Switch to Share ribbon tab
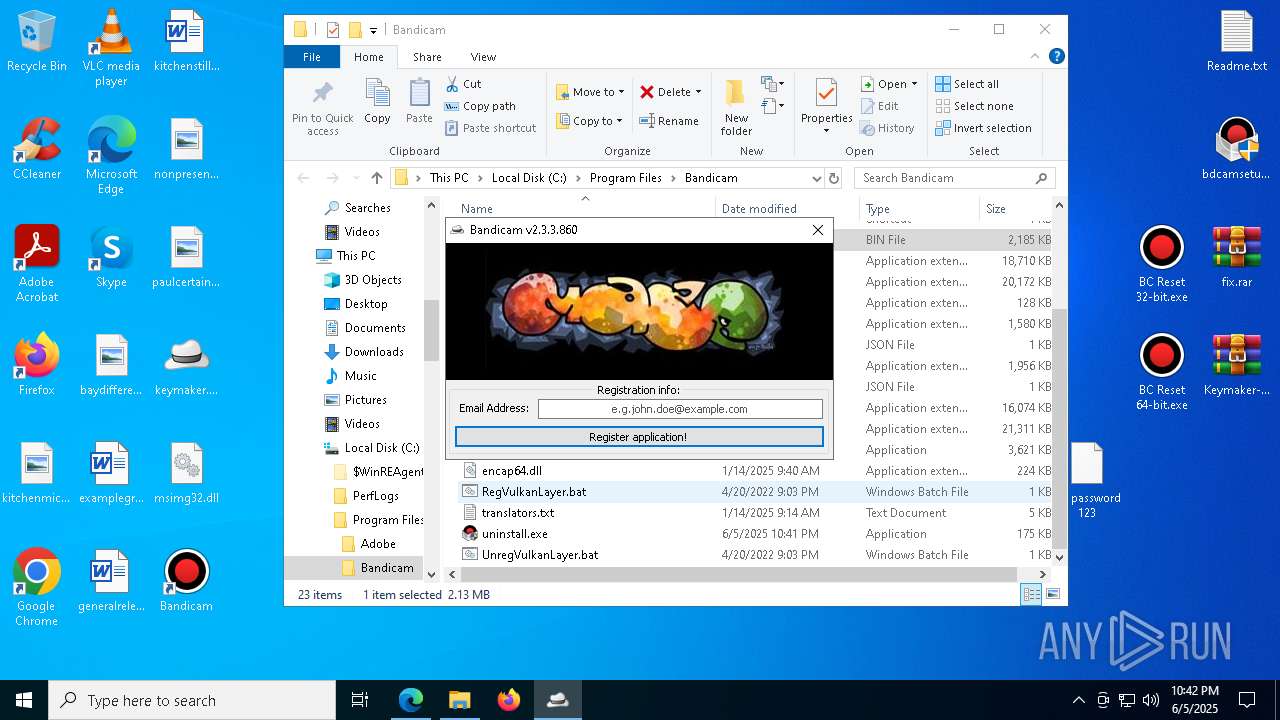This screenshot has width=1280, height=720. 427,57
